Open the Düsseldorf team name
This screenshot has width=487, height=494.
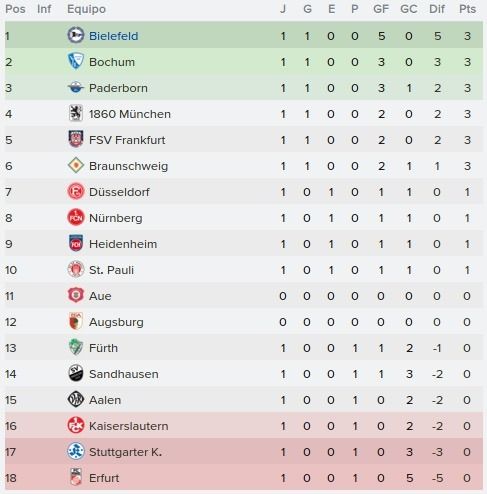(x=119, y=192)
